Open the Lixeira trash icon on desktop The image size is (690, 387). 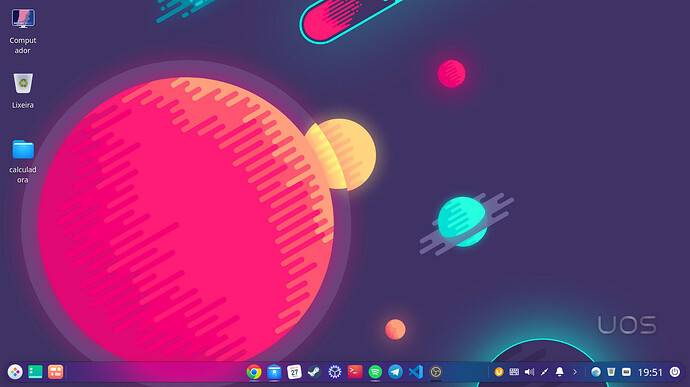(23, 83)
